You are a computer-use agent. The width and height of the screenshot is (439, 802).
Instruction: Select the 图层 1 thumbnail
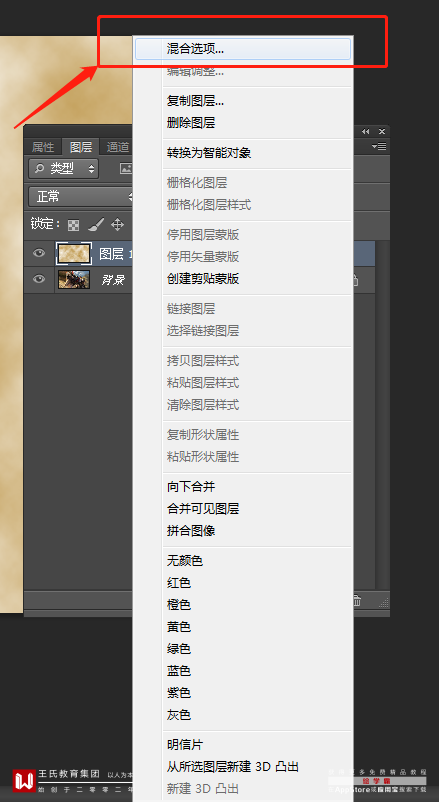pyautogui.click(x=74, y=254)
